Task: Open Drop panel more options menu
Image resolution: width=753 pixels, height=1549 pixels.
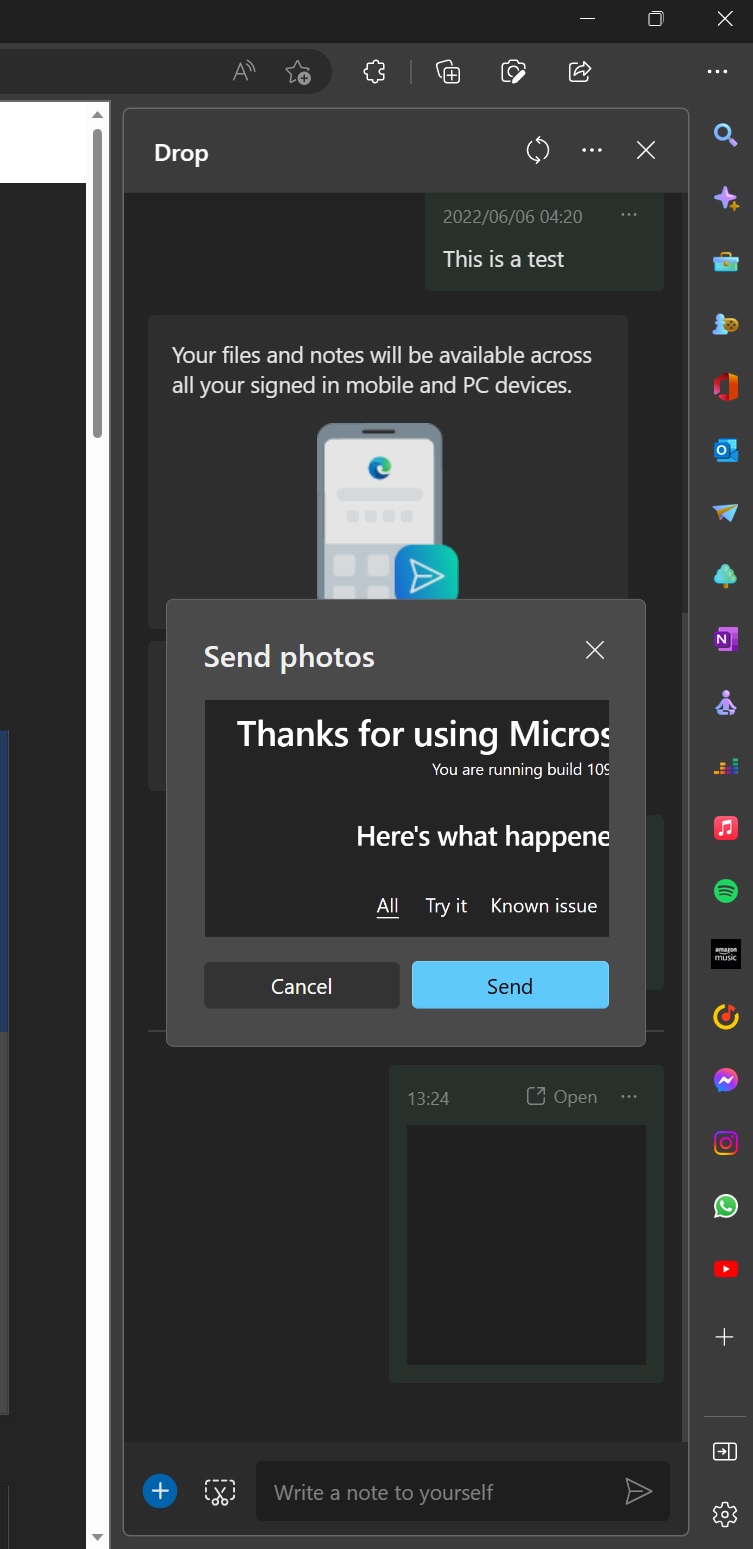Action: coord(592,151)
